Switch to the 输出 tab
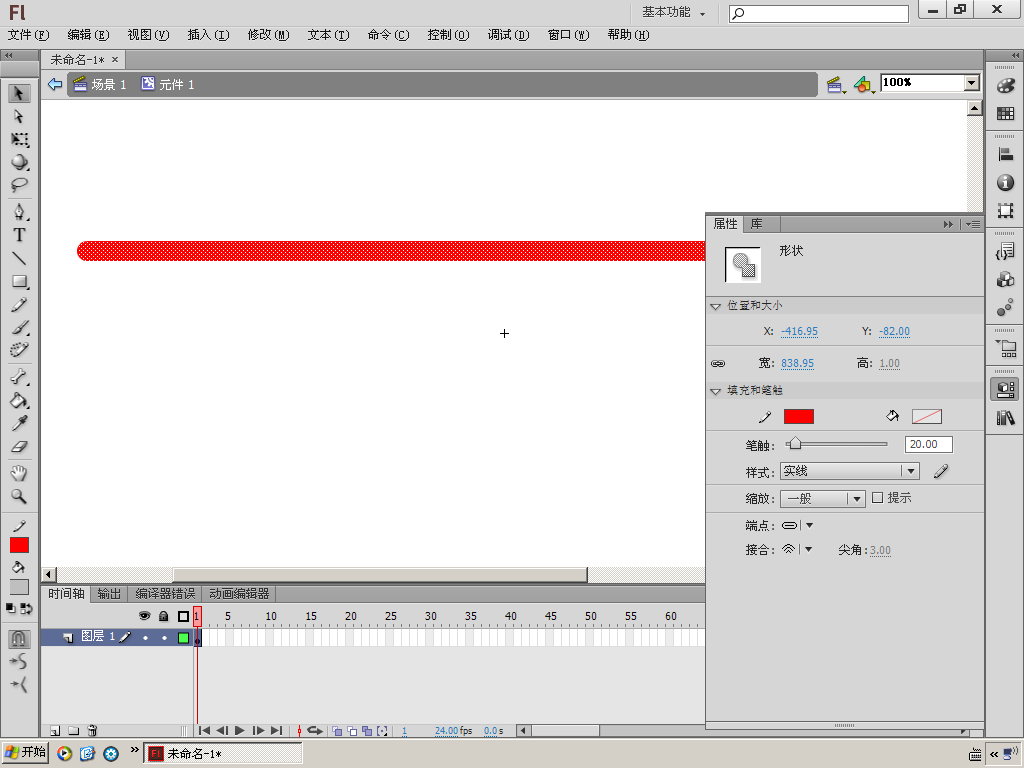 (109, 594)
